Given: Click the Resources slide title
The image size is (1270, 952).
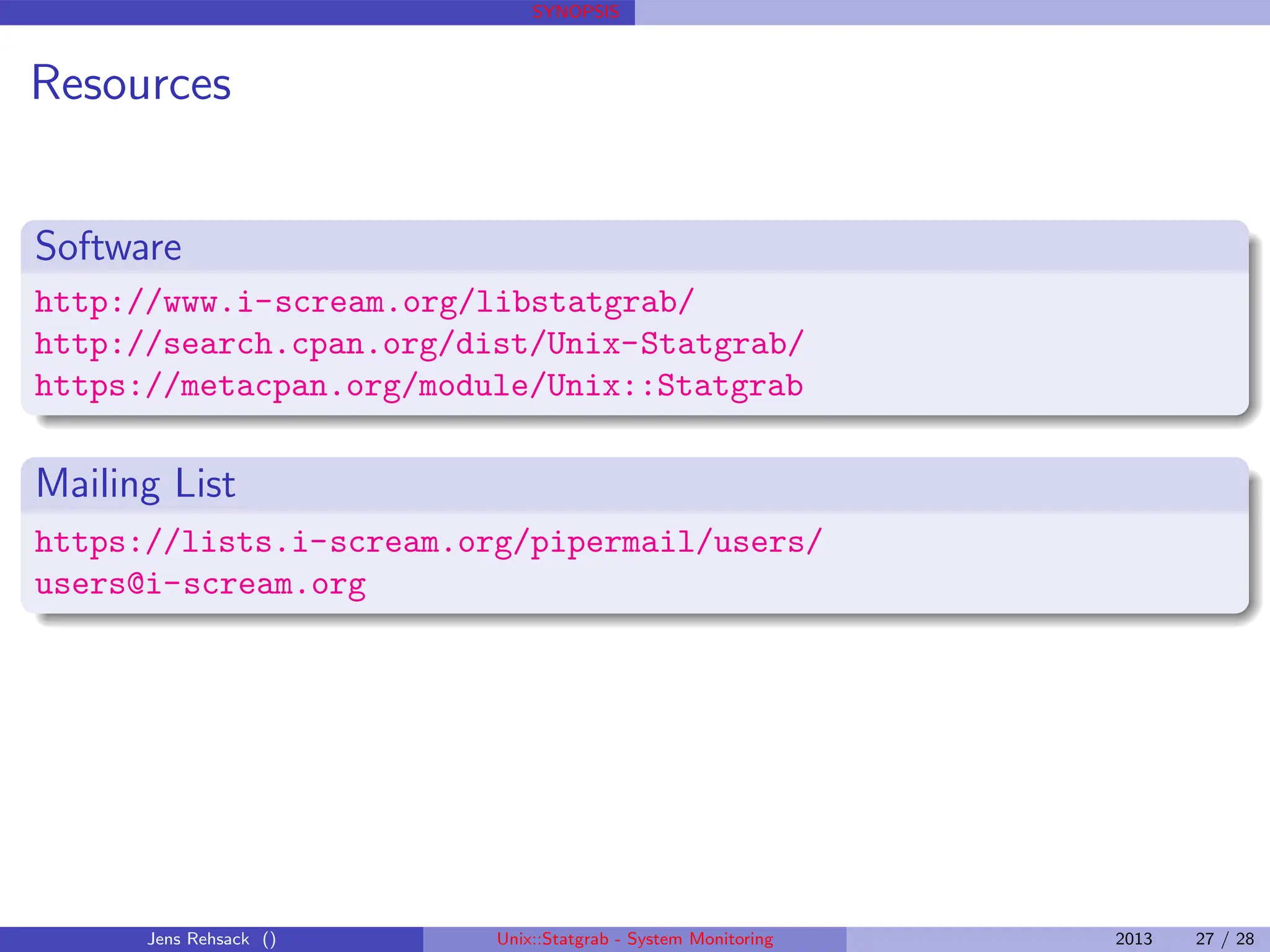Looking at the screenshot, I should (131, 83).
